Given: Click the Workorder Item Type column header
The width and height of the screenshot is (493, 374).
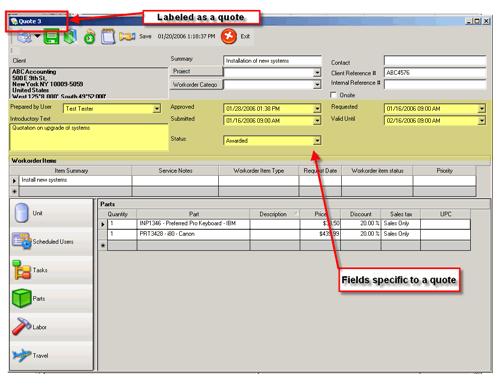Looking at the screenshot, I should 259,171.
